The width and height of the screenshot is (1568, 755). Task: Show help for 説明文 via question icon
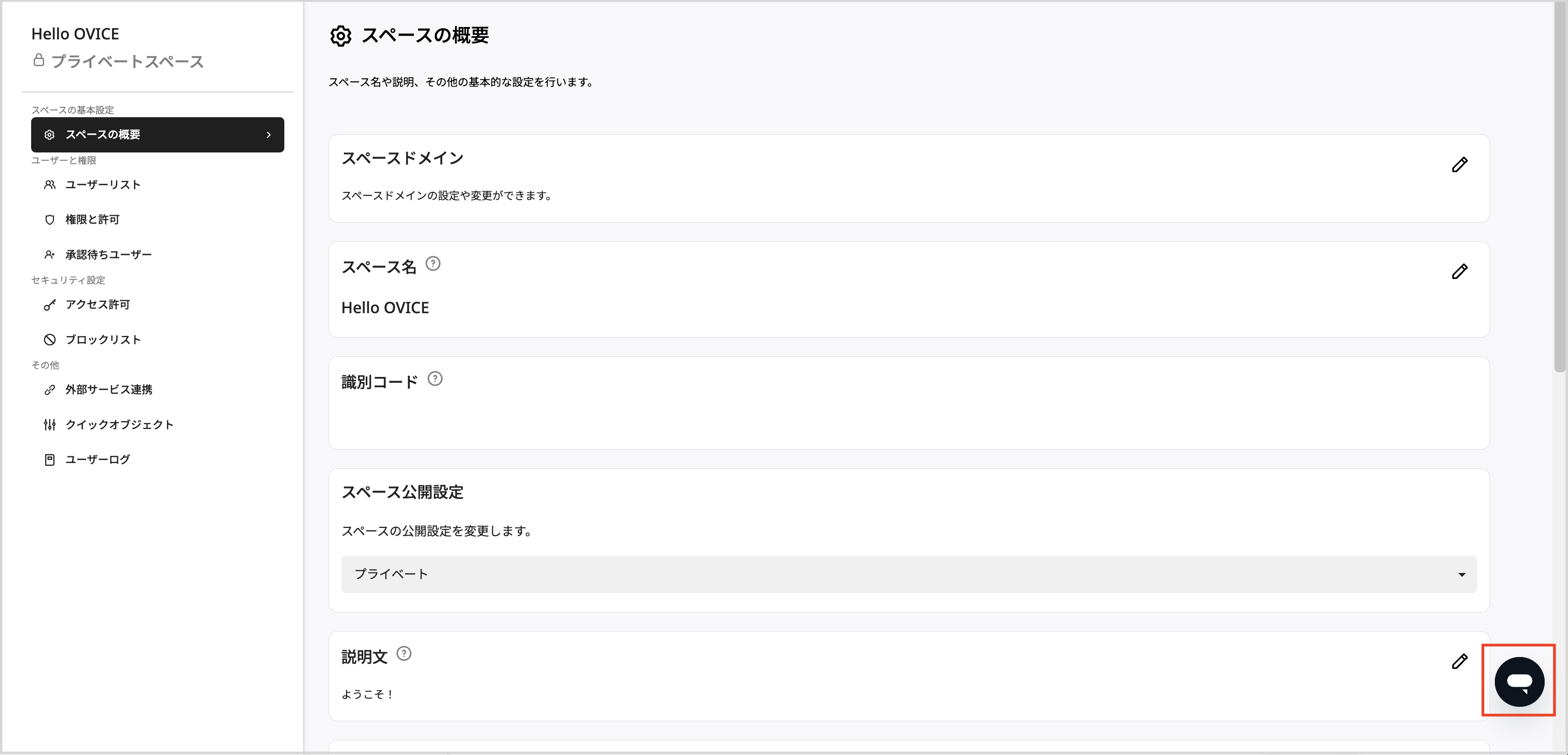pyautogui.click(x=403, y=653)
